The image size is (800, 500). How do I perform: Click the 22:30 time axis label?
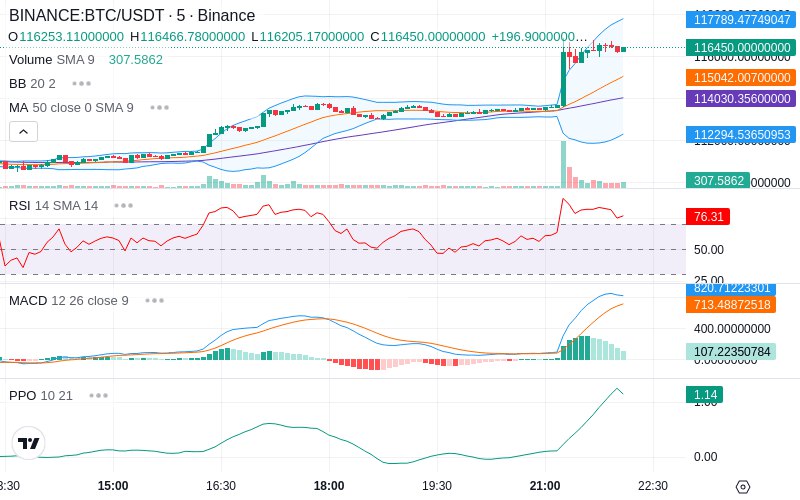click(653, 485)
